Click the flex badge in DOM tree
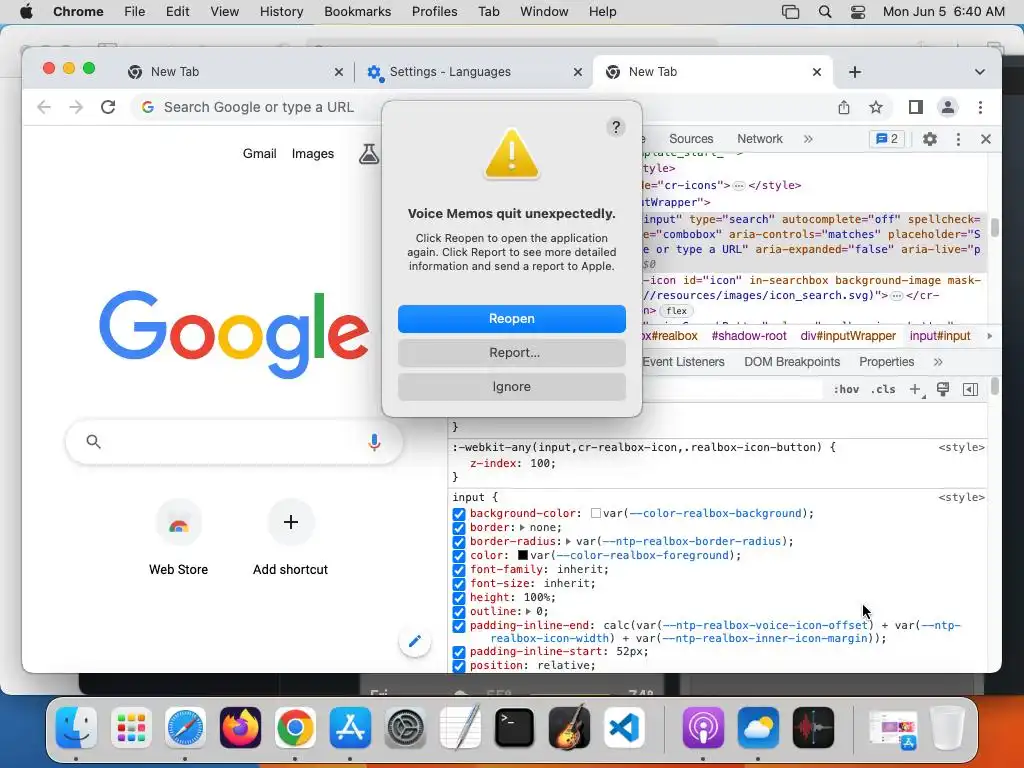1024x768 pixels. click(x=676, y=311)
